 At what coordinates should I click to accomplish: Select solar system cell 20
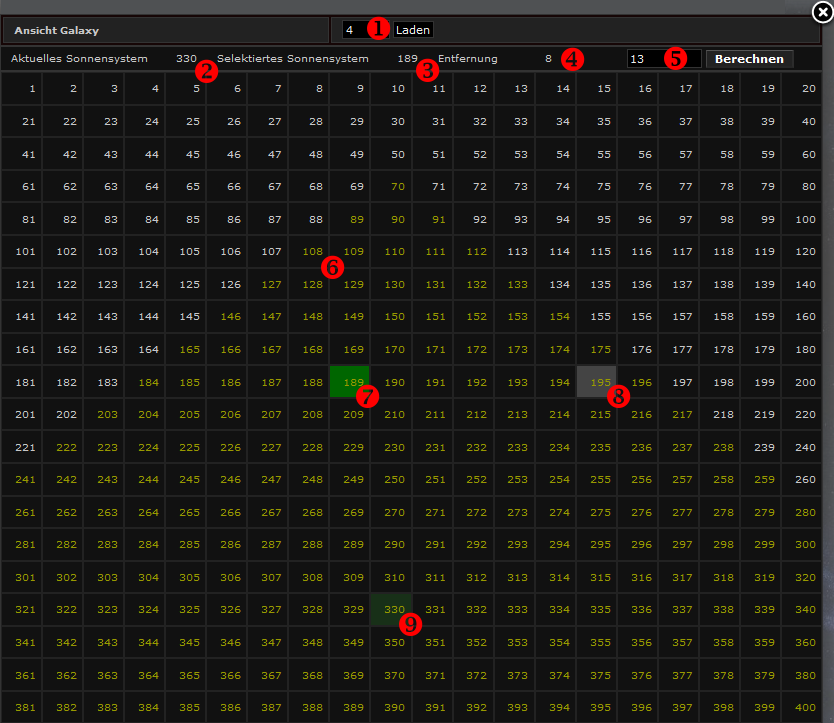tap(801, 88)
